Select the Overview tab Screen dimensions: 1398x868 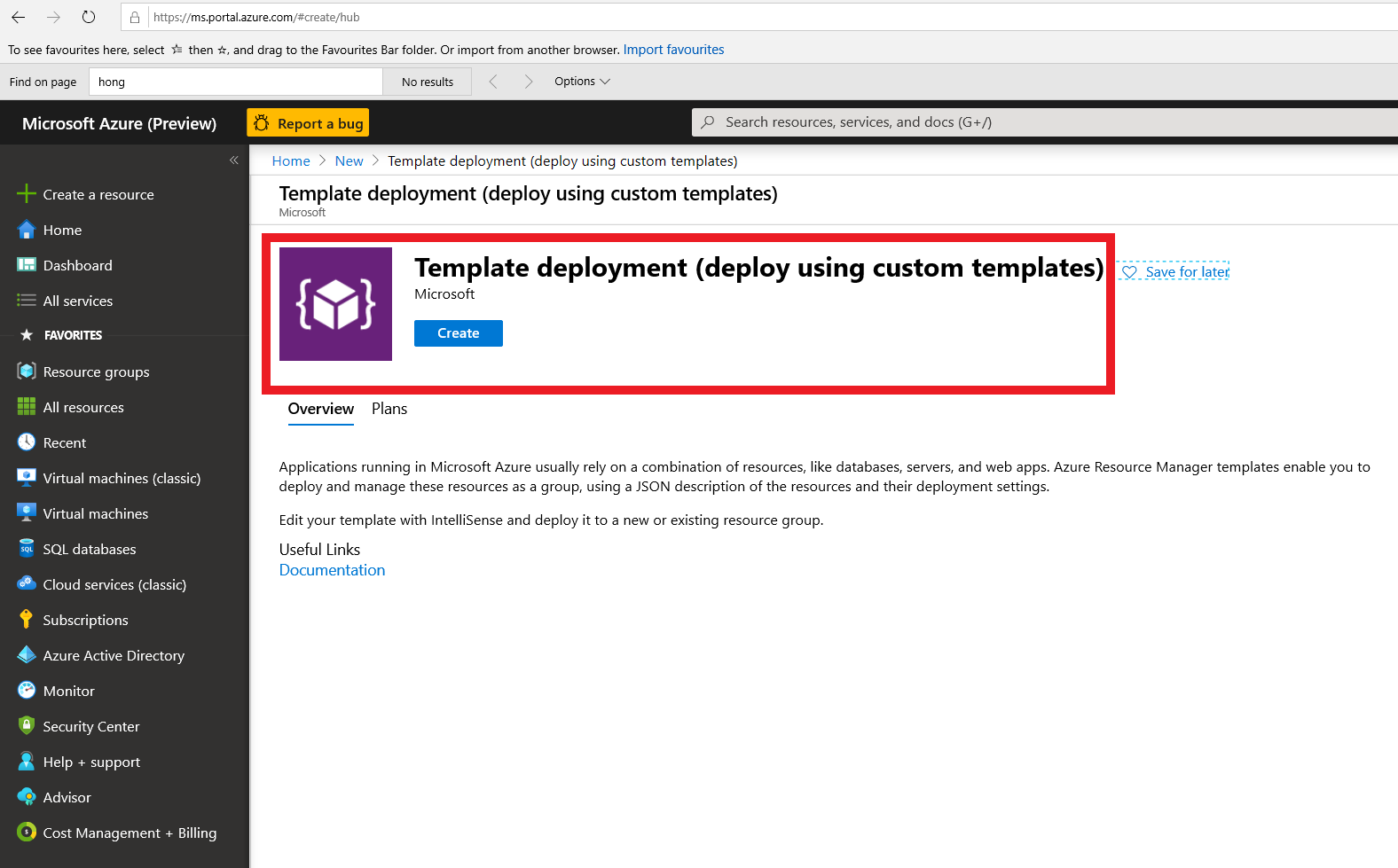pyautogui.click(x=320, y=409)
